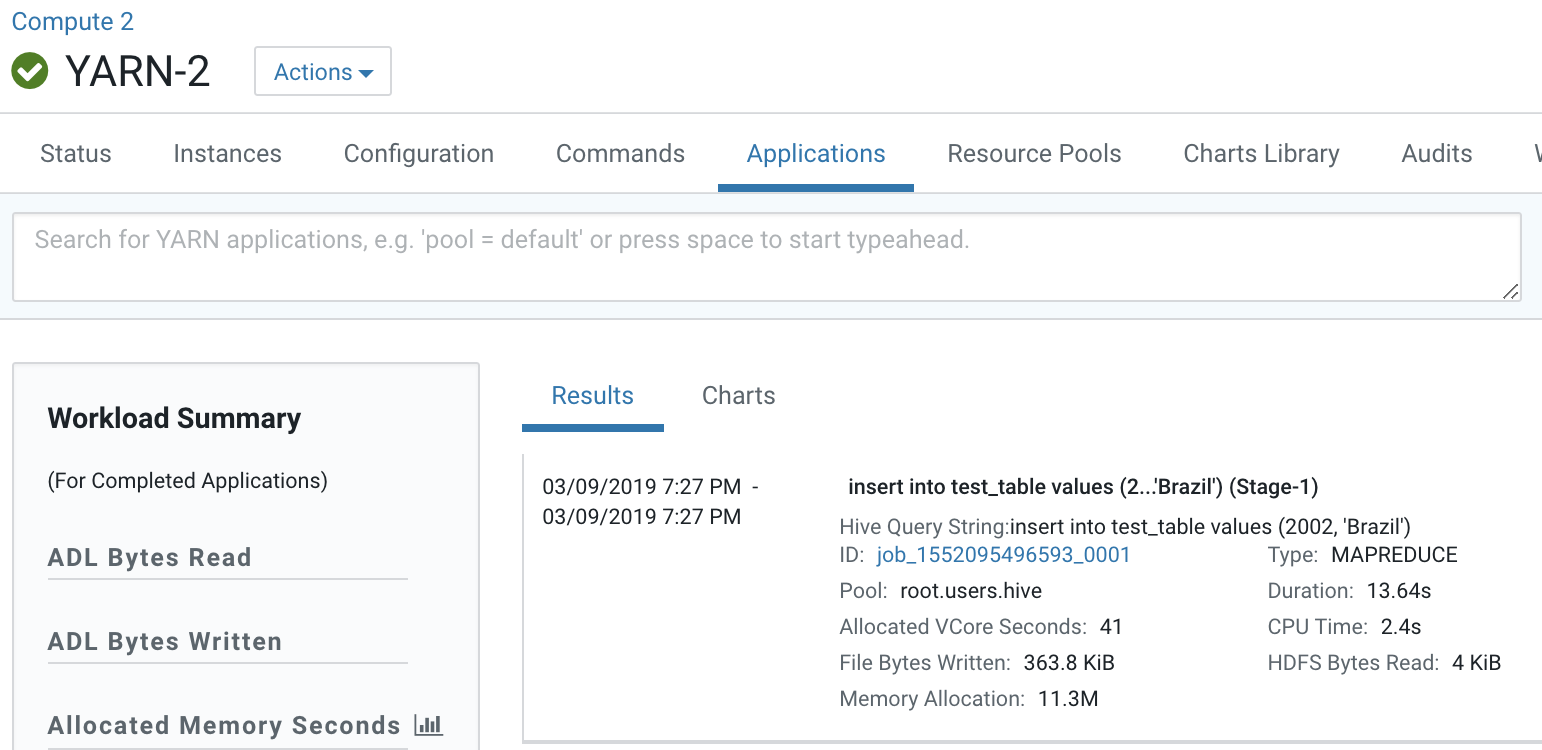This screenshot has height=750, width=1542.
Task: Switch to the Commands tab
Action: point(620,153)
